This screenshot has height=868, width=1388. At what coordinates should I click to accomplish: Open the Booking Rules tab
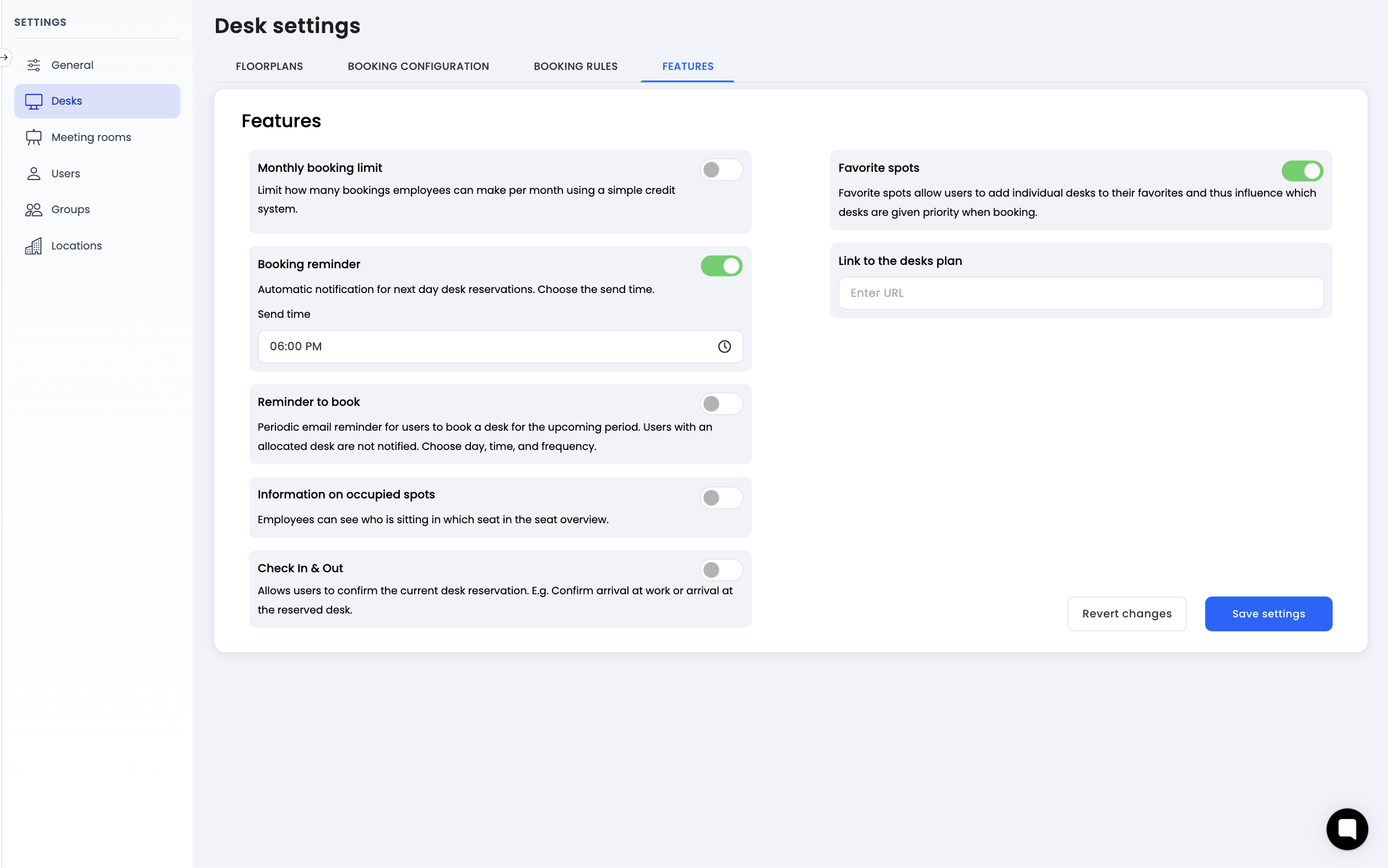coord(575,67)
